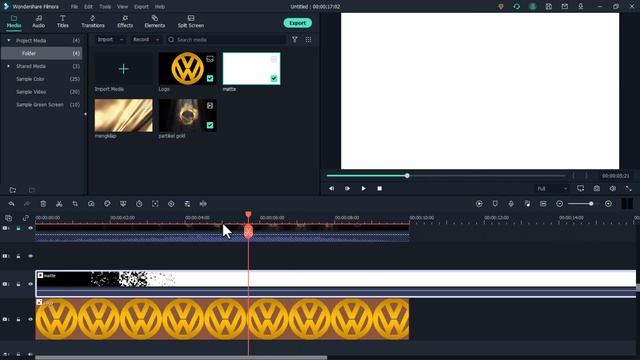Switch to the Transitions tab
This screenshot has height=360, width=640.
(93, 21)
